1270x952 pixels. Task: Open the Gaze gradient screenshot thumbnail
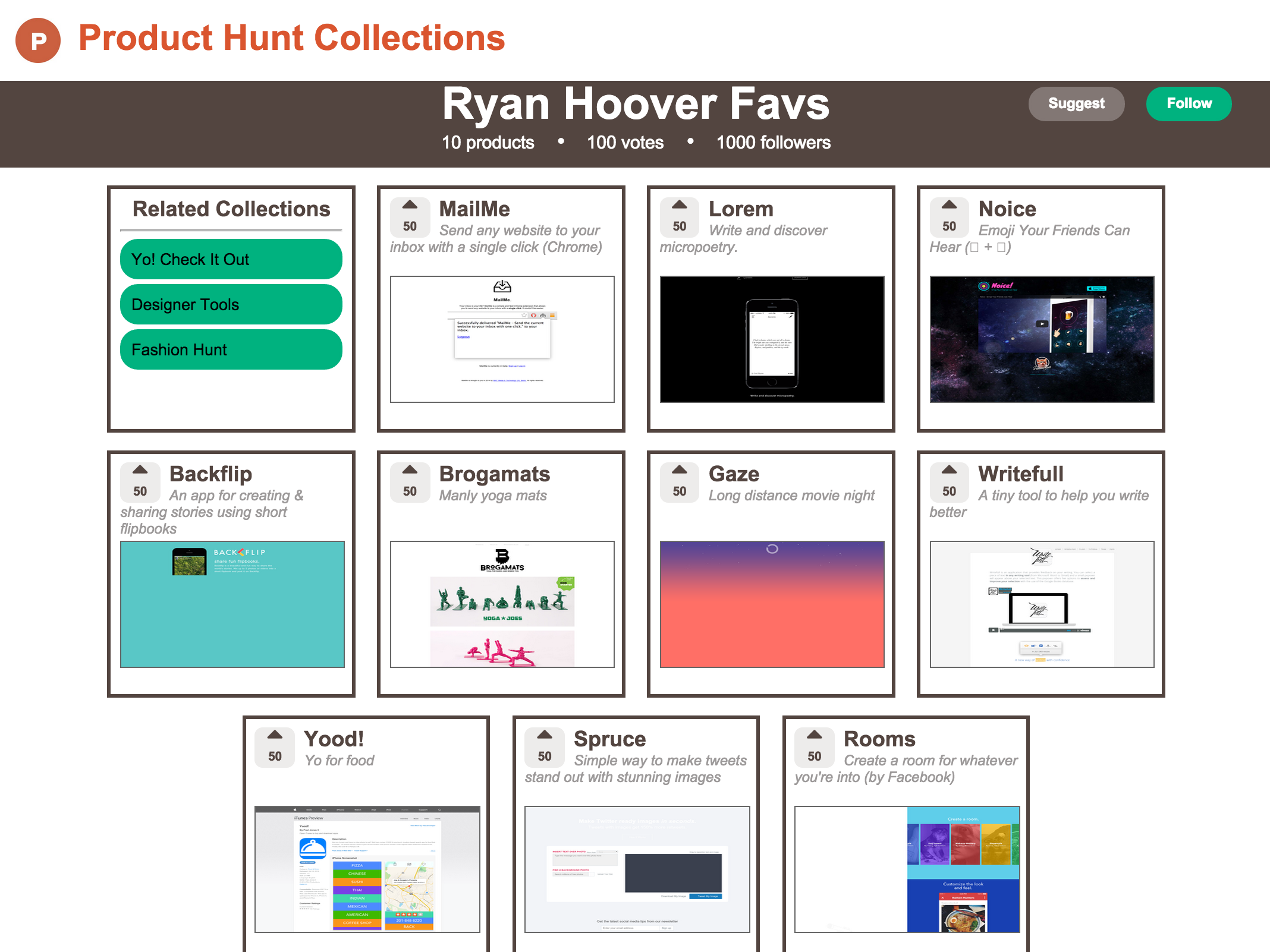[772, 604]
